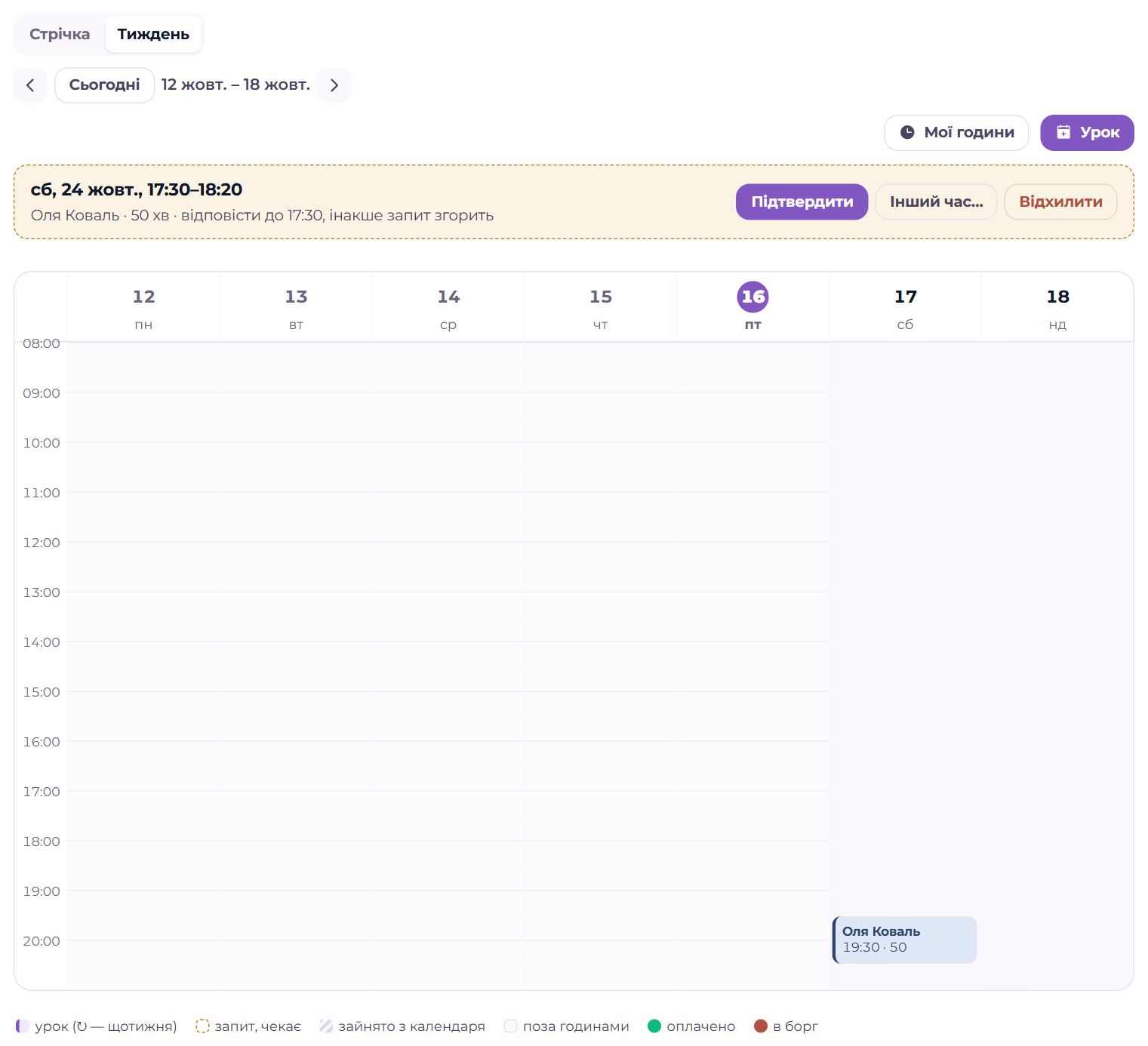Select day 12 пн column header
The image size is (1148, 1046).
coord(143,307)
